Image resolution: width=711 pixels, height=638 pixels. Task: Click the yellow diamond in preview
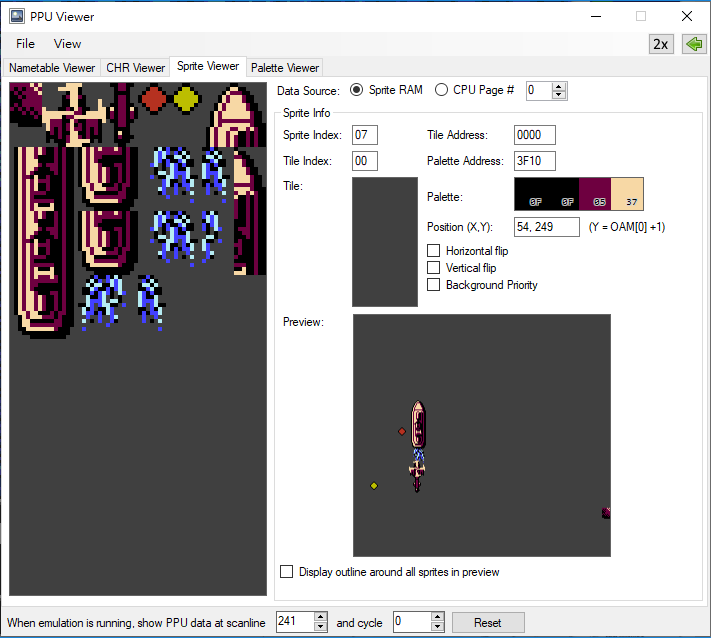[x=374, y=486]
